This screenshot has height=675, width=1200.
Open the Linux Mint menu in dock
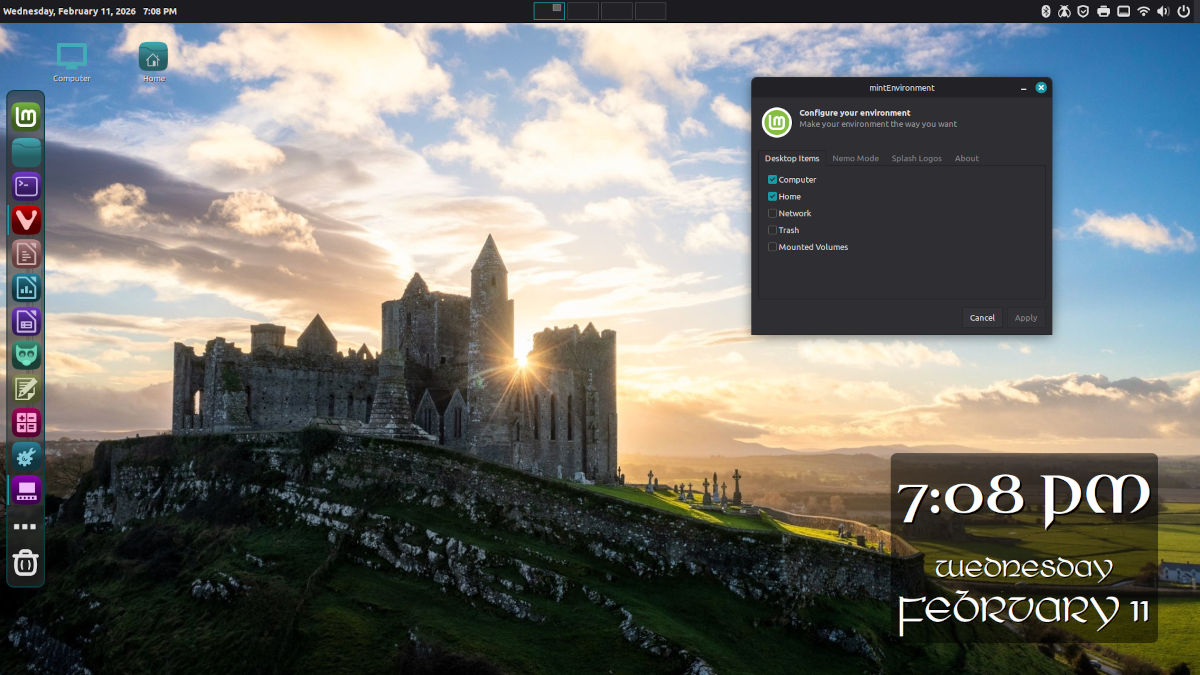click(26, 117)
